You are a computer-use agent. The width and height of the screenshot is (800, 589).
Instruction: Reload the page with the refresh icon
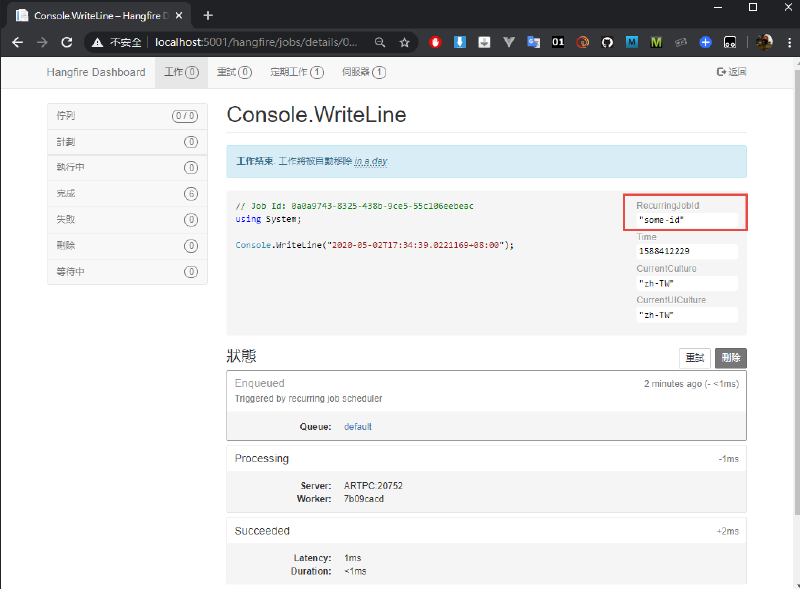[67, 43]
